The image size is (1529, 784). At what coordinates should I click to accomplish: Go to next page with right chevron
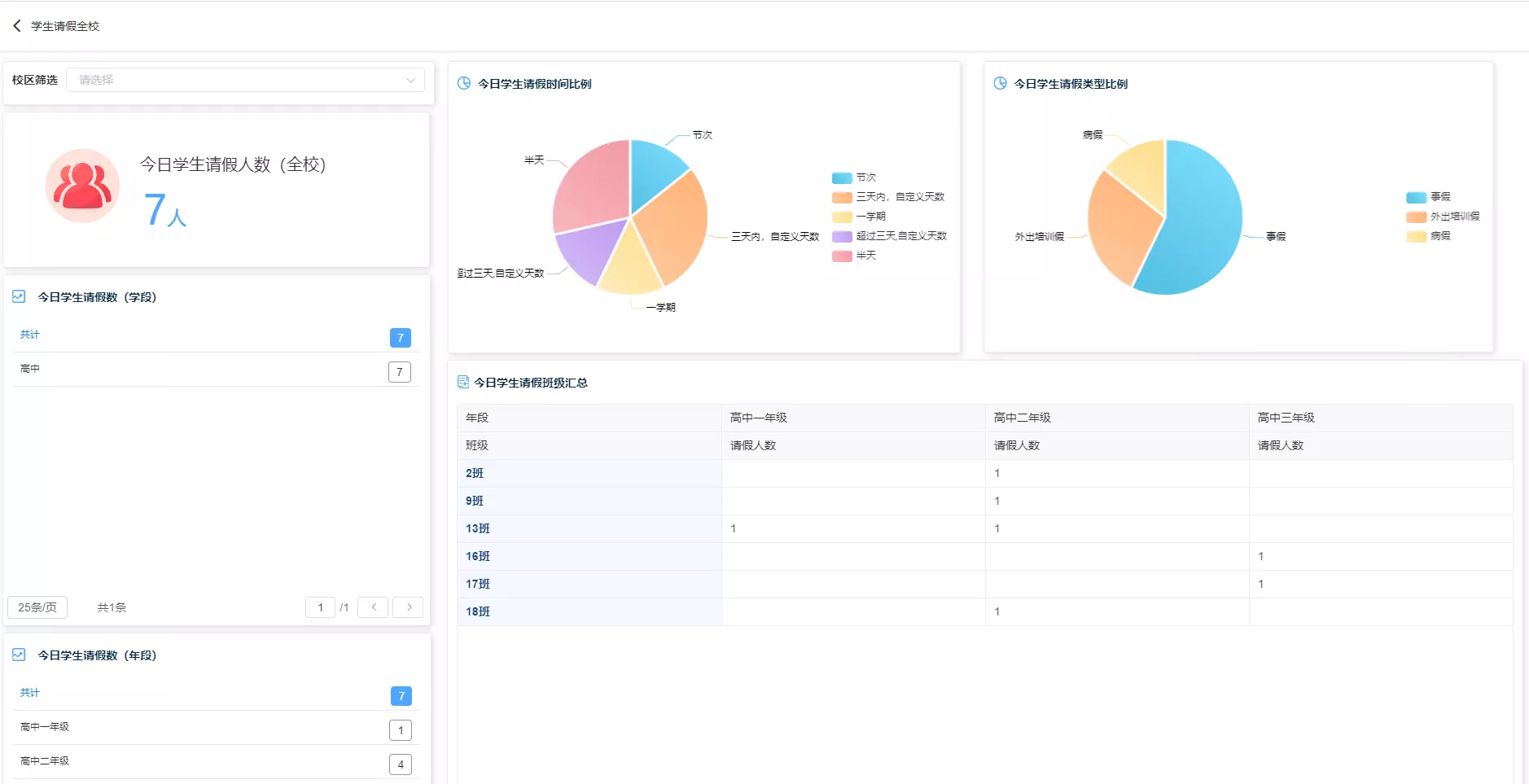[409, 607]
